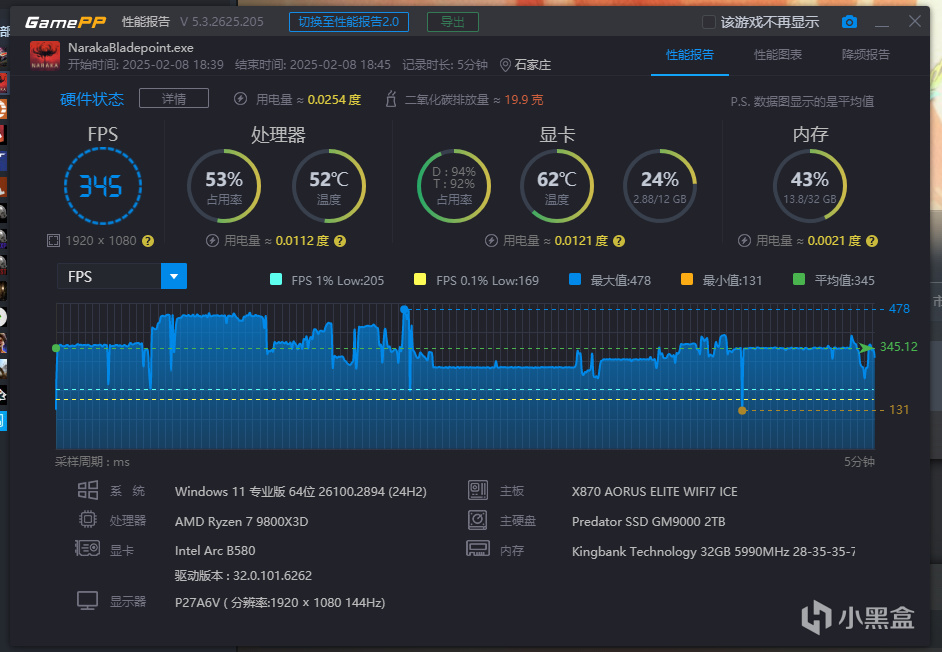Click the Windows 11 专业版 version text
Screen dimensions: 942x652
(x=300, y=492)
